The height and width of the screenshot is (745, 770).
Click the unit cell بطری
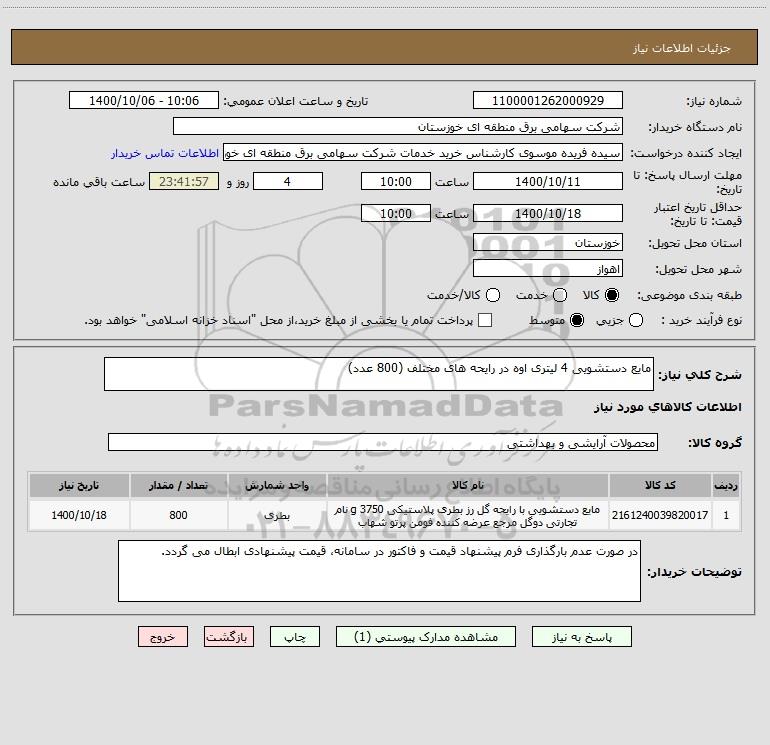click(277, 515)
